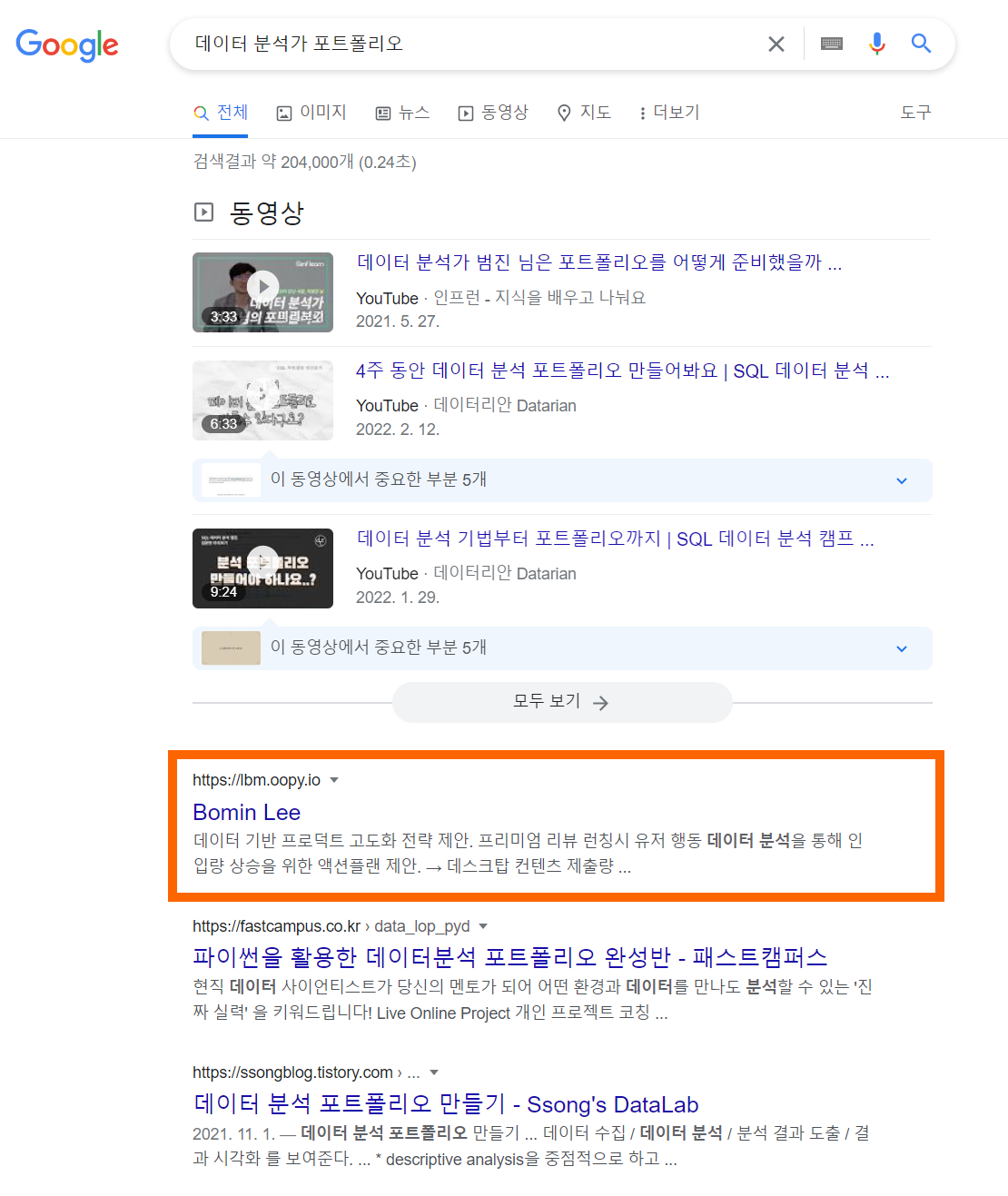Switch to the 뉴스 tab
This screenshot has width=1008, height=1196.
pos(402,113)
